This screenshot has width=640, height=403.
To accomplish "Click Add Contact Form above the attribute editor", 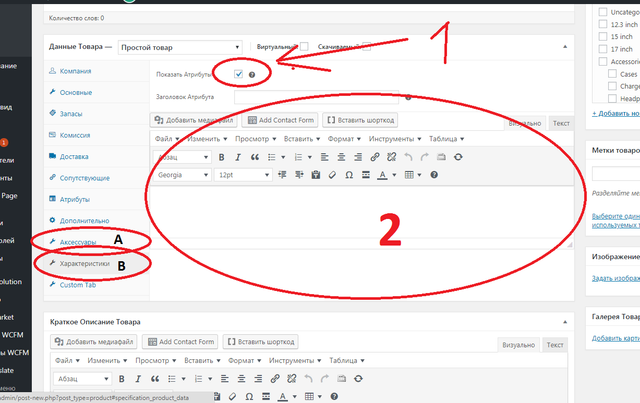I will (281, 120).
